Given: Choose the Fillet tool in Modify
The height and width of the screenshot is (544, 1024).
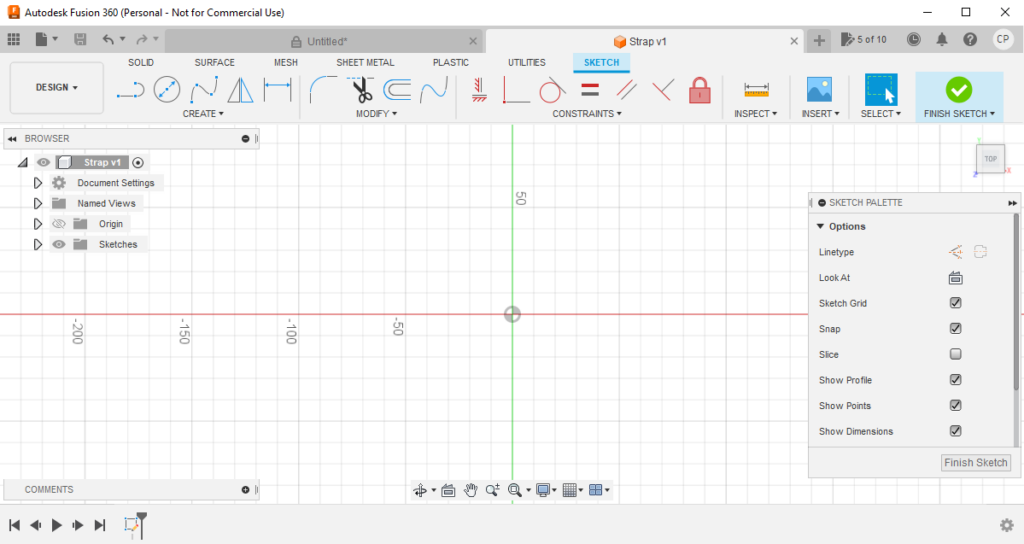Looking at the screenshot, I should pyautogui.click(x=323, y=91).
